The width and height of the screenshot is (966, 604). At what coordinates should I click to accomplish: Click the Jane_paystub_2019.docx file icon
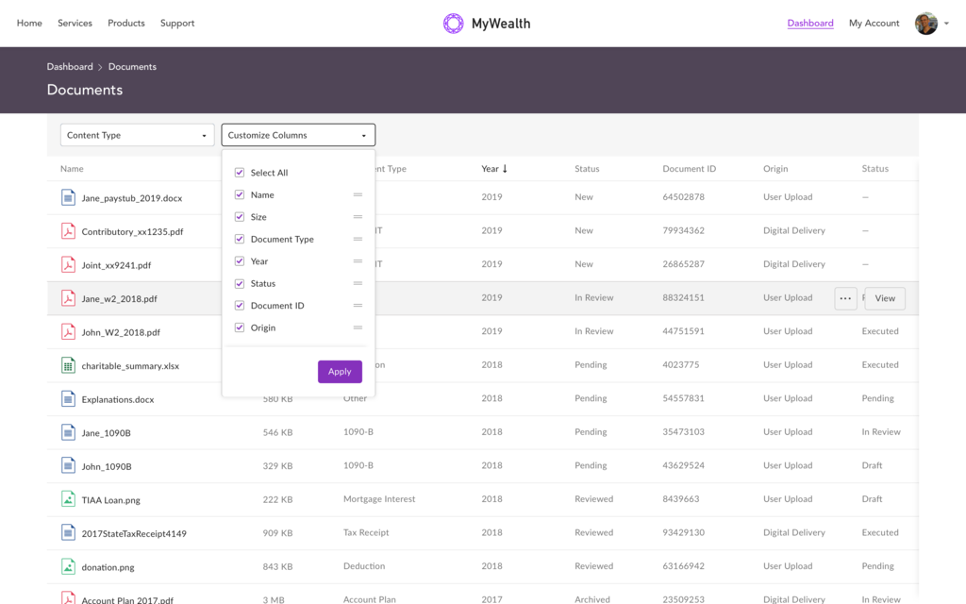pos(68,198)
